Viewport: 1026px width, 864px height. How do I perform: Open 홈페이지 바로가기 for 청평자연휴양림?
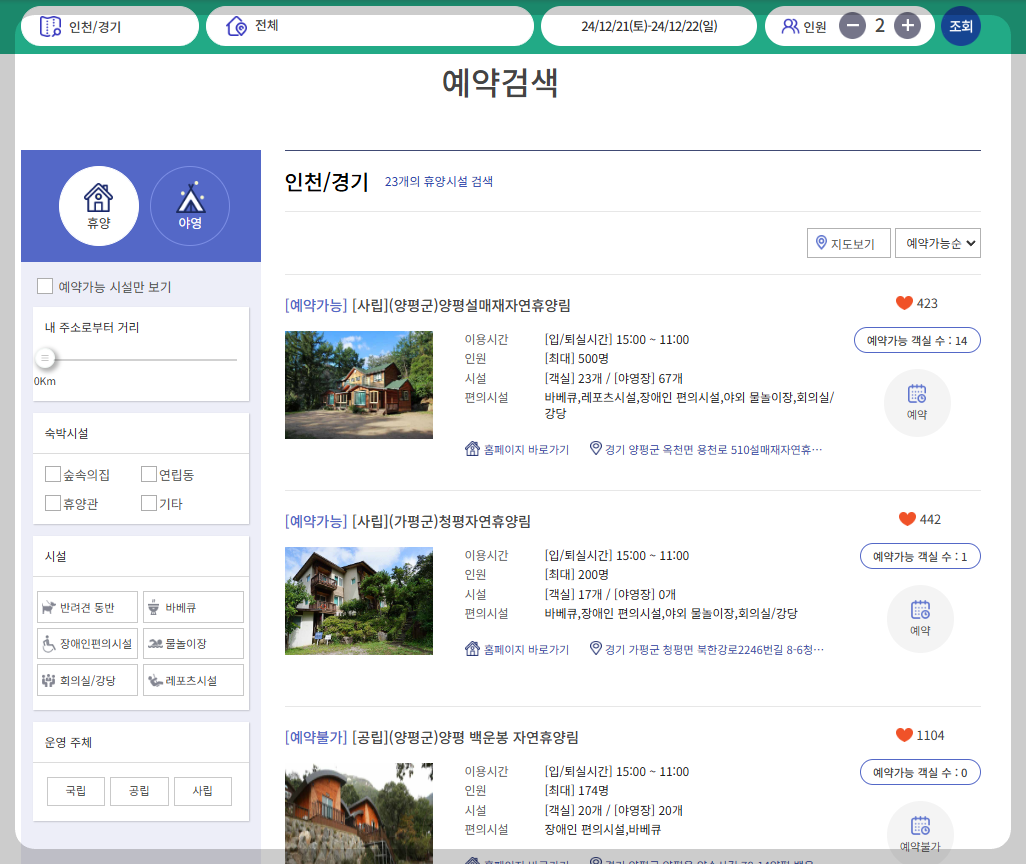coord(517,649)
